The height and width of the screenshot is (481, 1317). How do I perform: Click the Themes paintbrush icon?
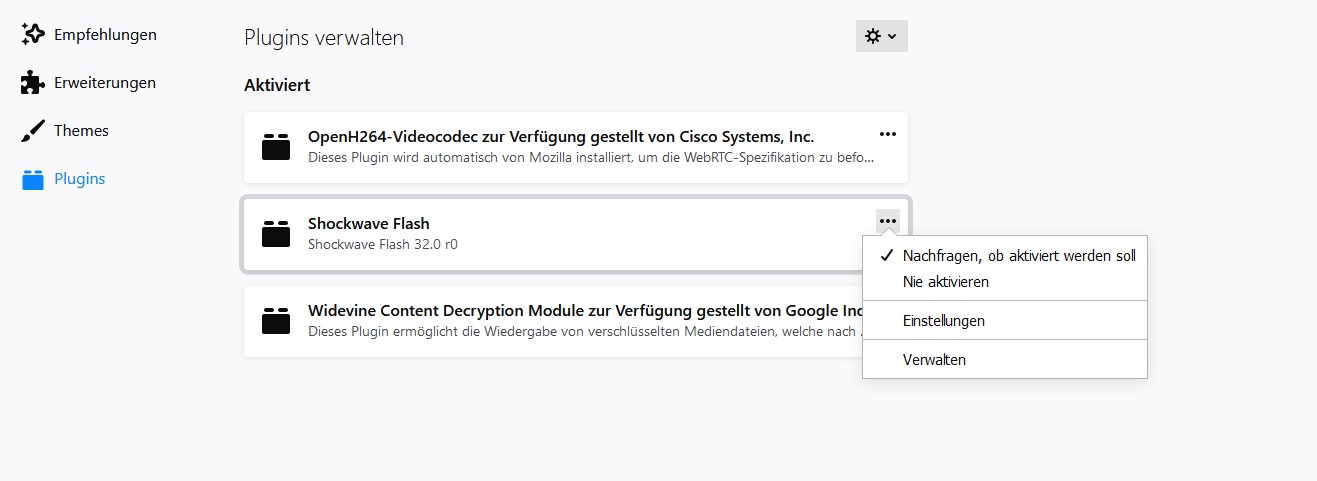pyautogui.click(x=33, y=131)
